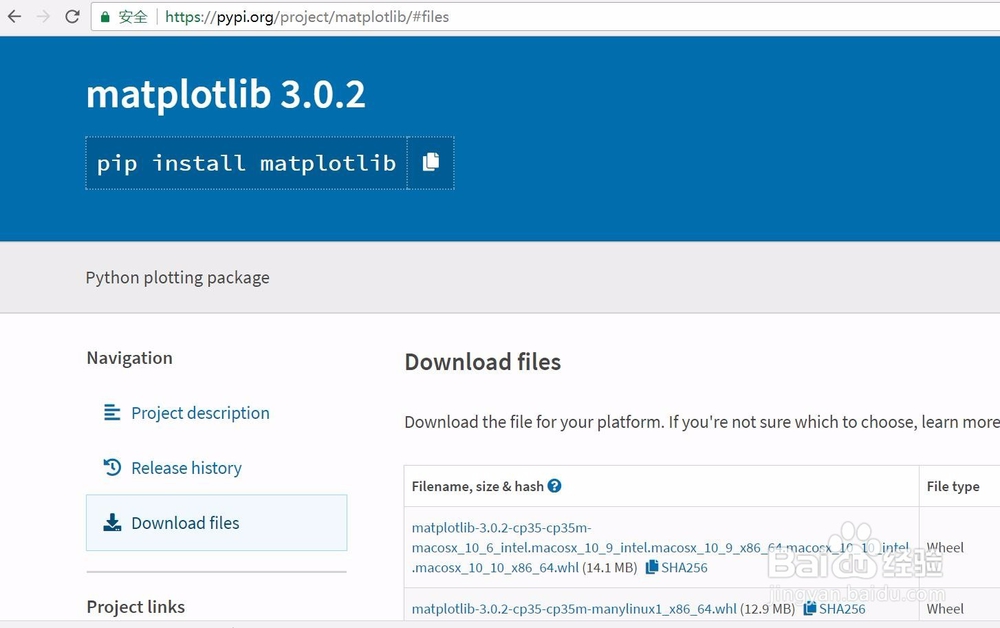Click the Project description list icon
The image size is (1000, 628).
pyautogui.click(x=112, y=412)
